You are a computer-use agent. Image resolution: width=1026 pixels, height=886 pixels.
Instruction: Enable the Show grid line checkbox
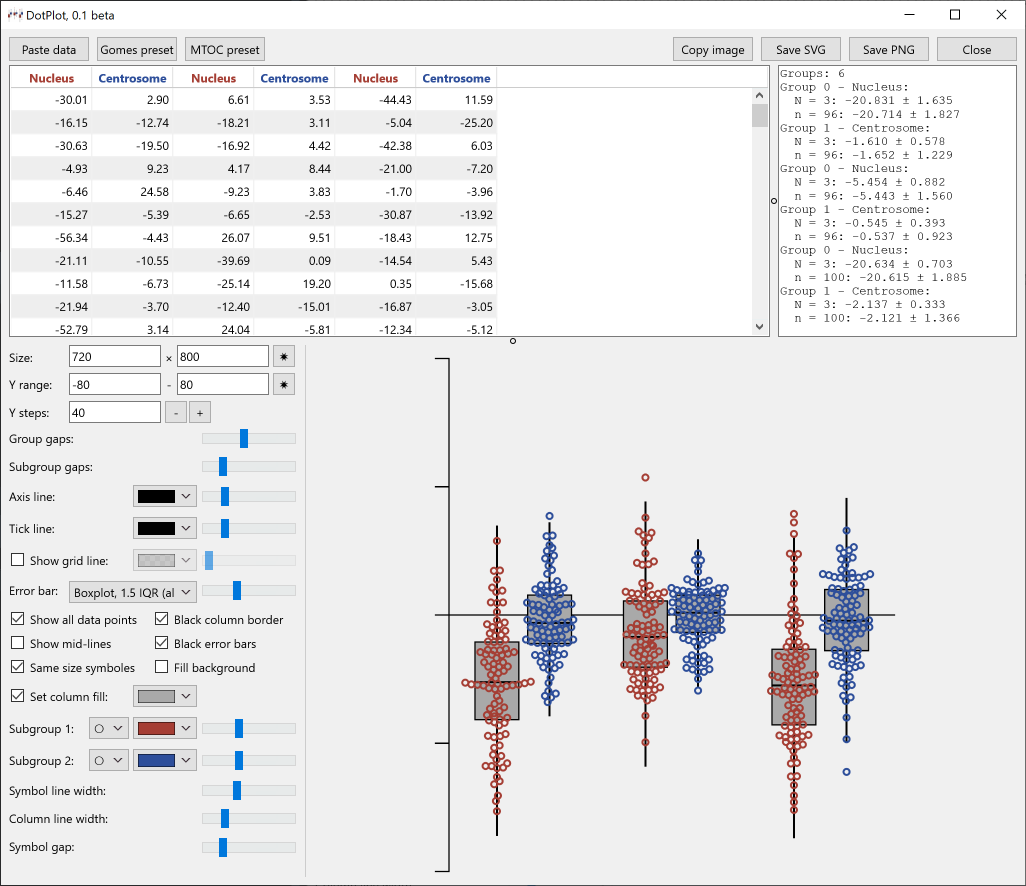(17, 561)
